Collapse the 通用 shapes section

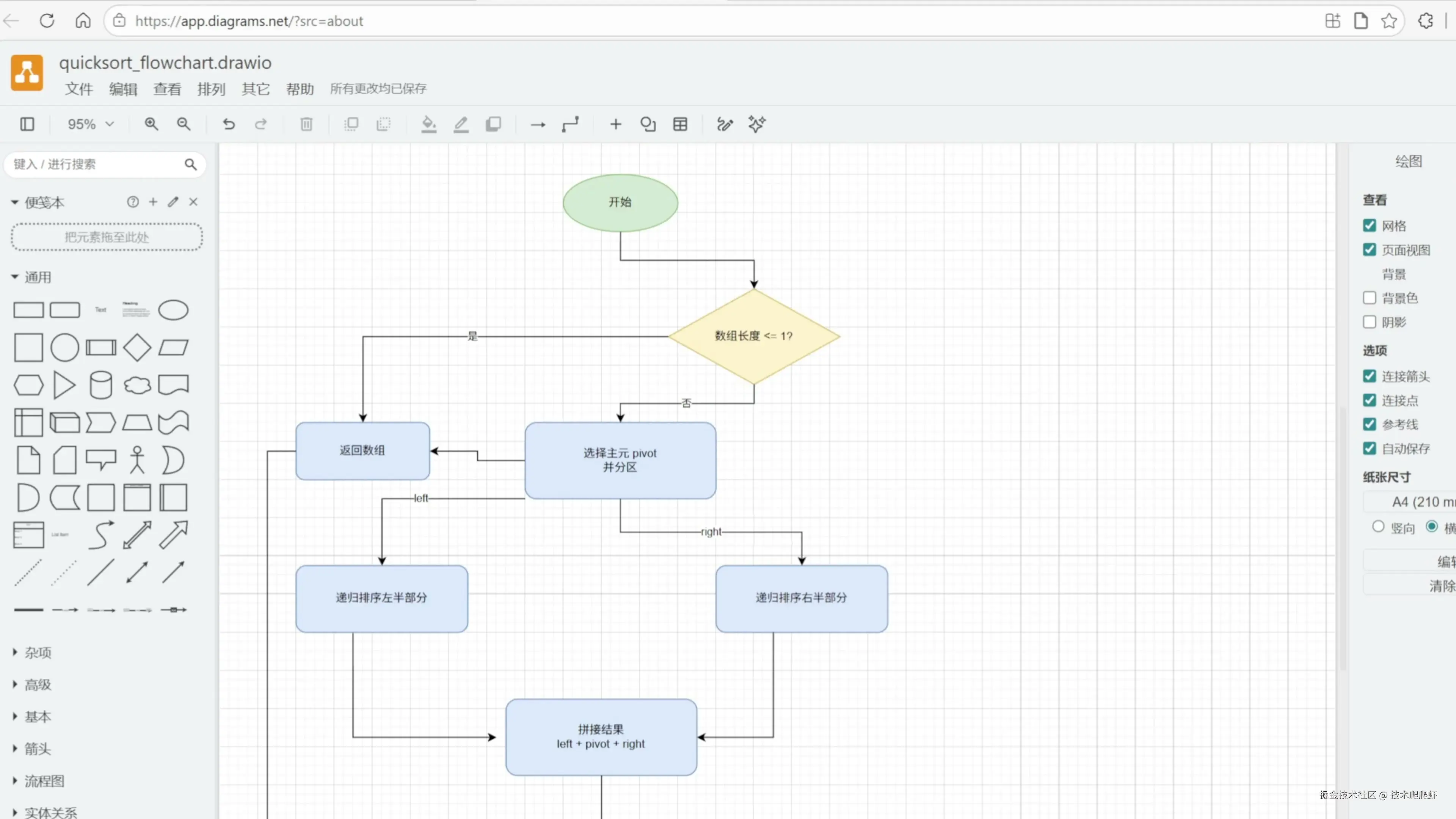[x=37, y=277]
